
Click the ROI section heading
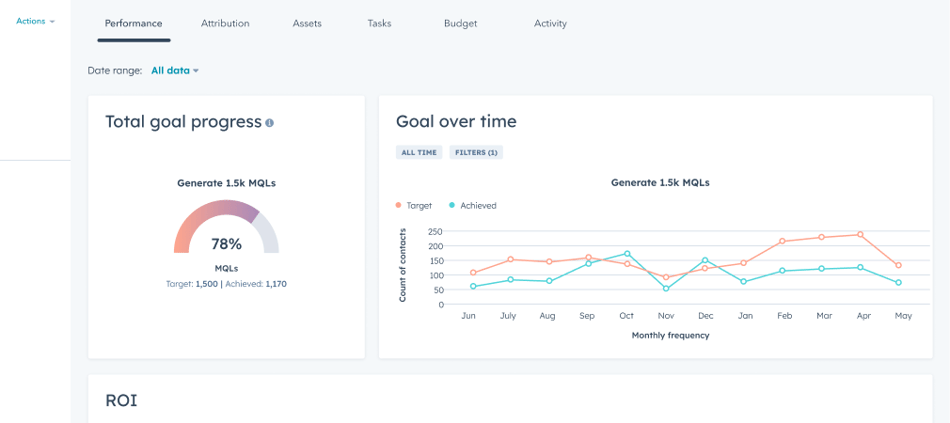tap(121, 401)
